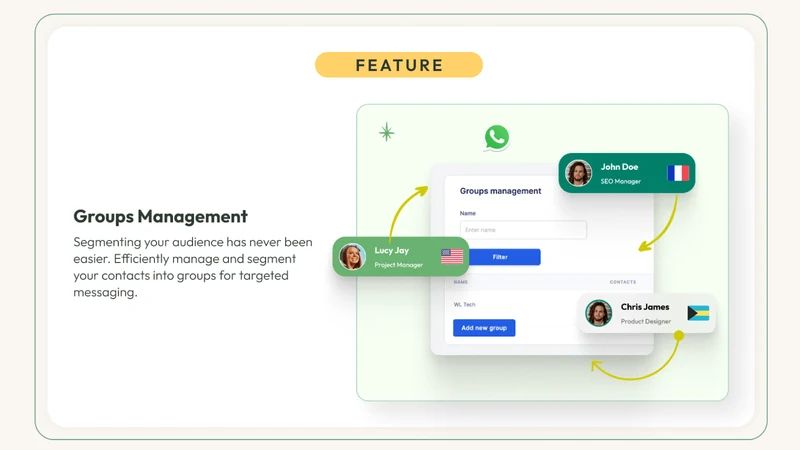Click Chris James's profile avatar
This screenshot has height=450, width=800.
coord(598,313)
